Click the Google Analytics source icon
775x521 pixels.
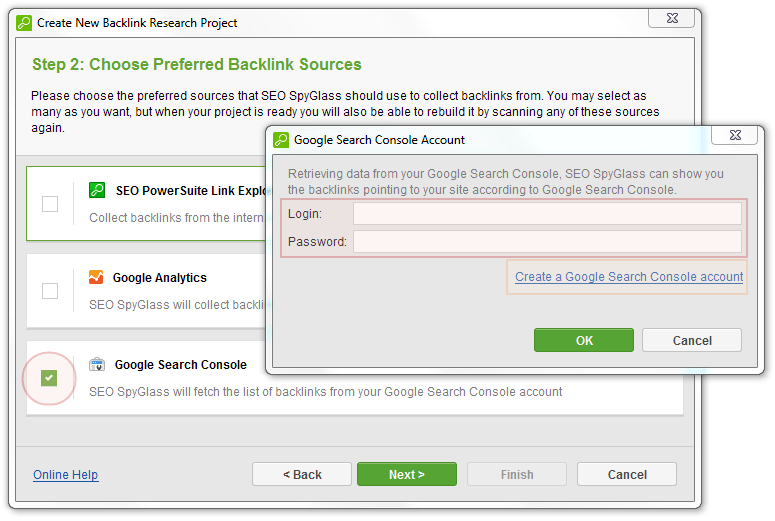click(96, 277)
